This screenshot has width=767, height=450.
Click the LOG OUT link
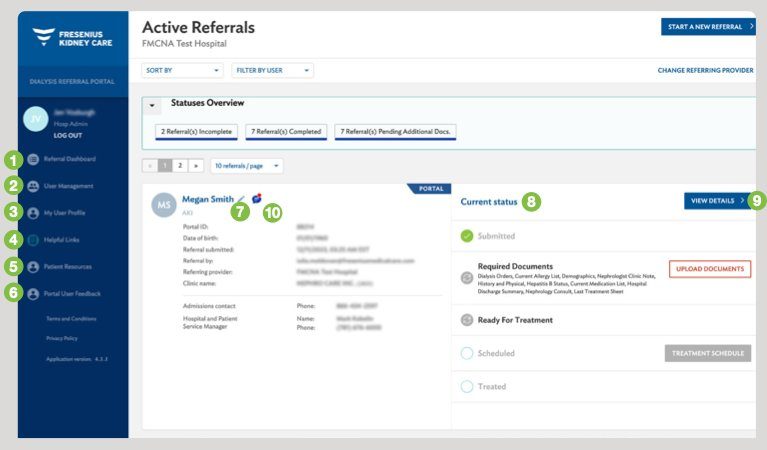pos(68,135)
